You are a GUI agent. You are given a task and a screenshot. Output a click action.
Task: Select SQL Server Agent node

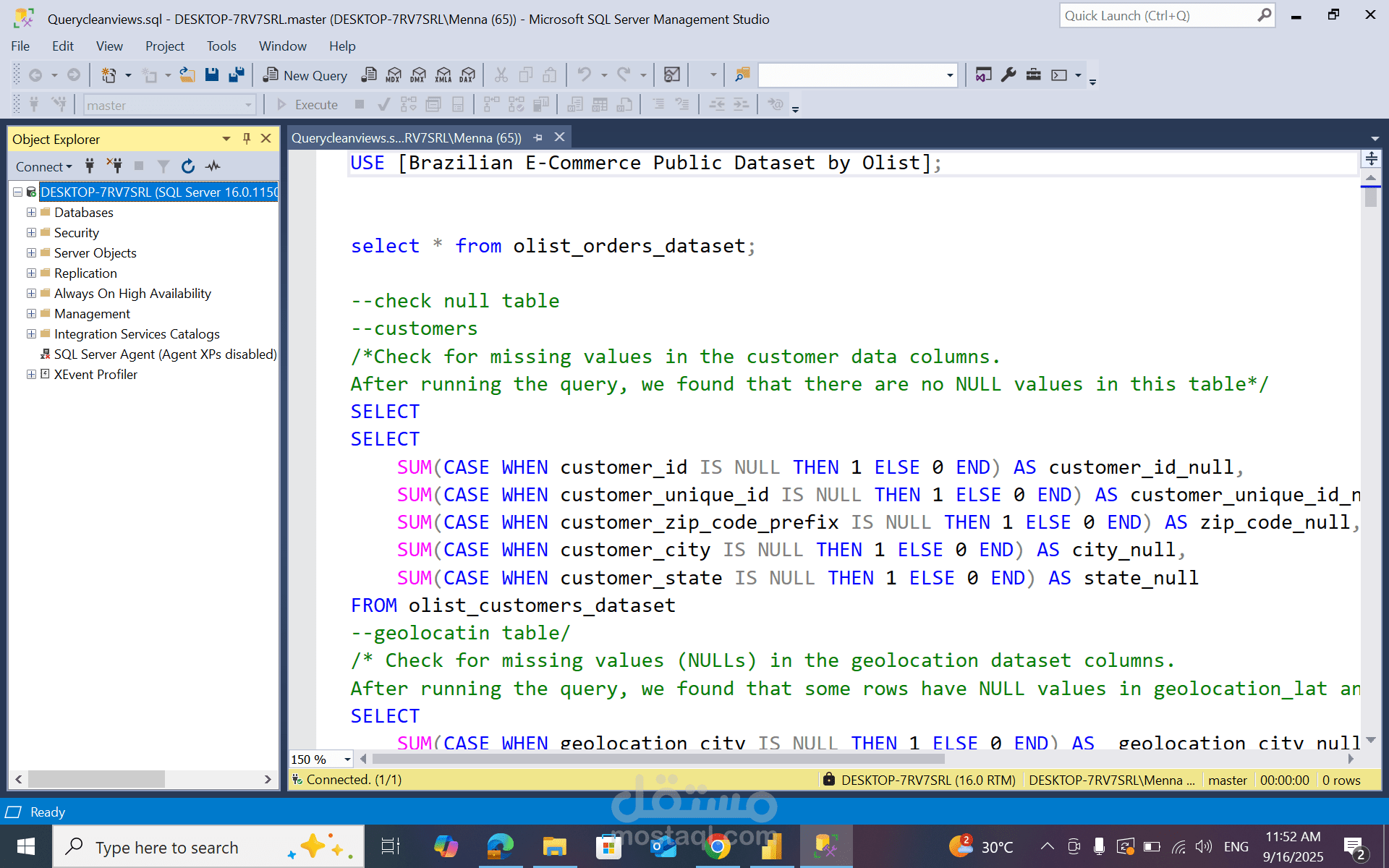coord(165,354)
